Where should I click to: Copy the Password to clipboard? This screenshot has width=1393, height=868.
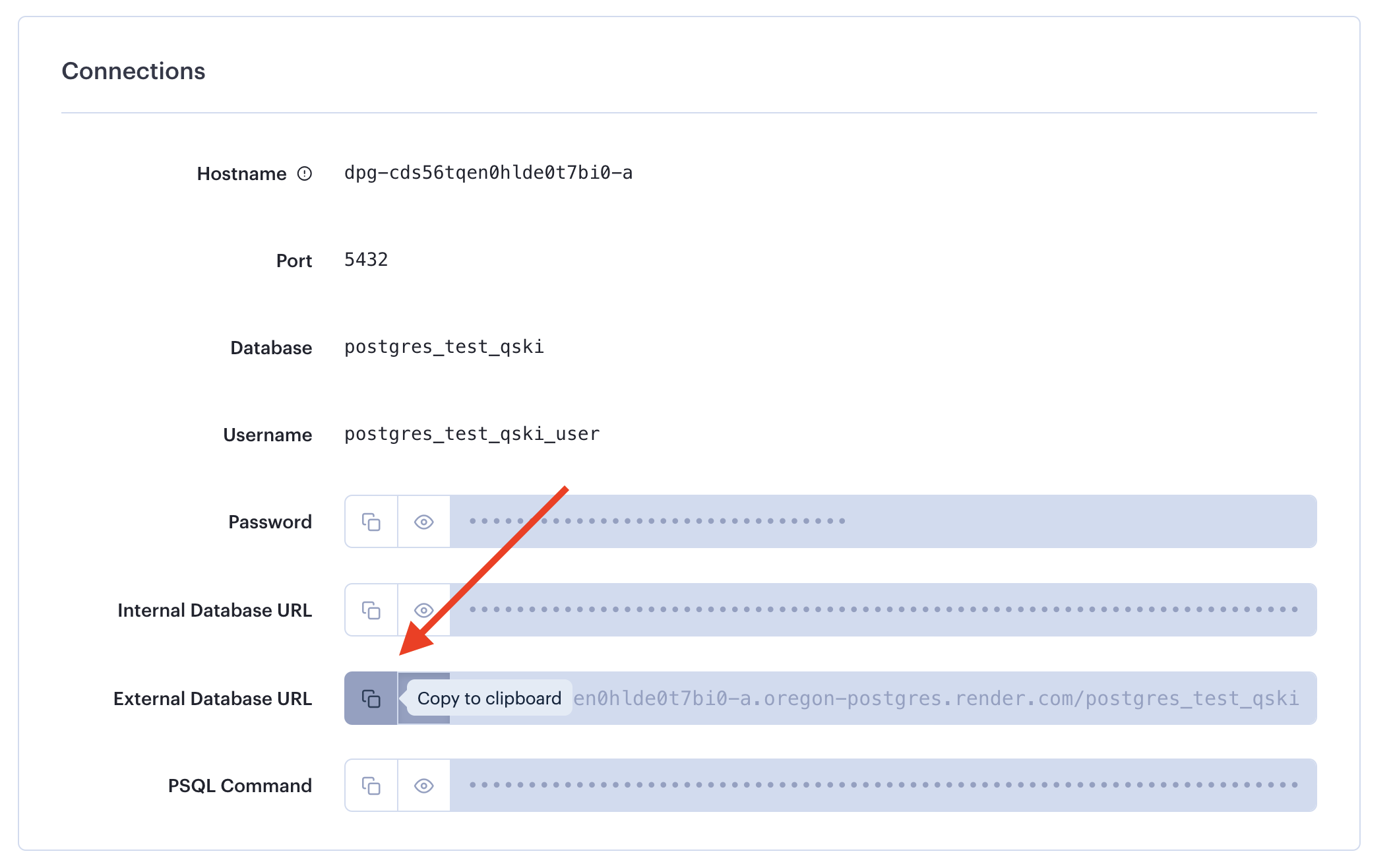pyautogui.click(x=371, y=522)
